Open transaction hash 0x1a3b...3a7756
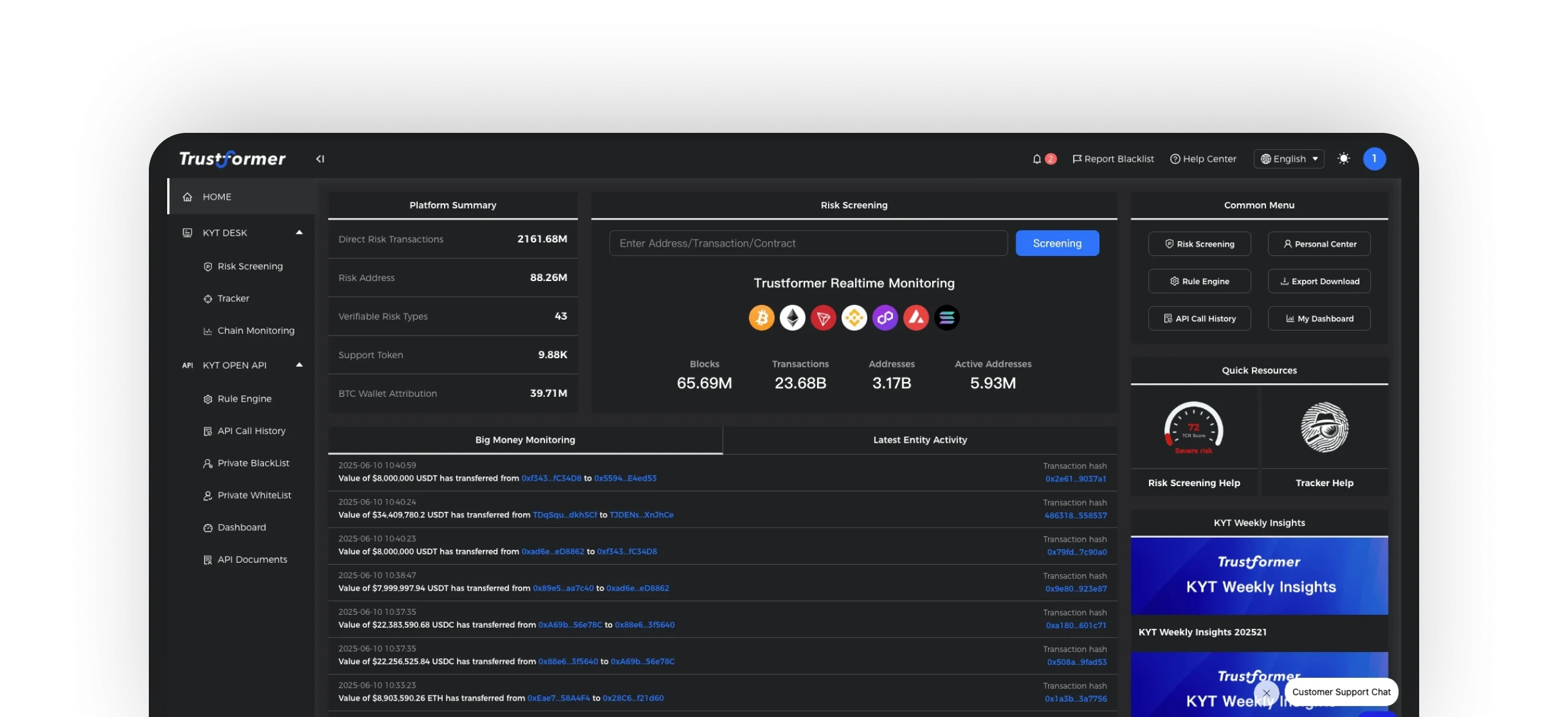Screen dimensions: 1568x717 point(1076,699)
